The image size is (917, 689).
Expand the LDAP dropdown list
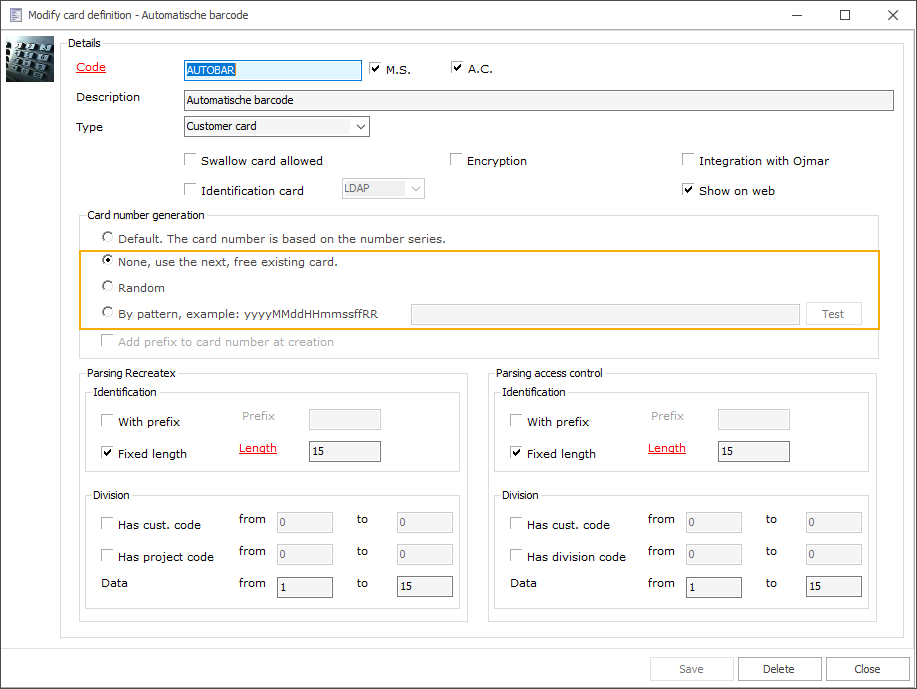[x=415, y=188]
